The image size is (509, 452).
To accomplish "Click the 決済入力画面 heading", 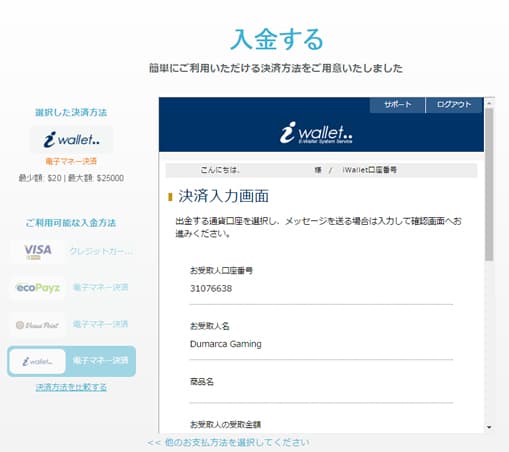I will [x=223, y=196].
